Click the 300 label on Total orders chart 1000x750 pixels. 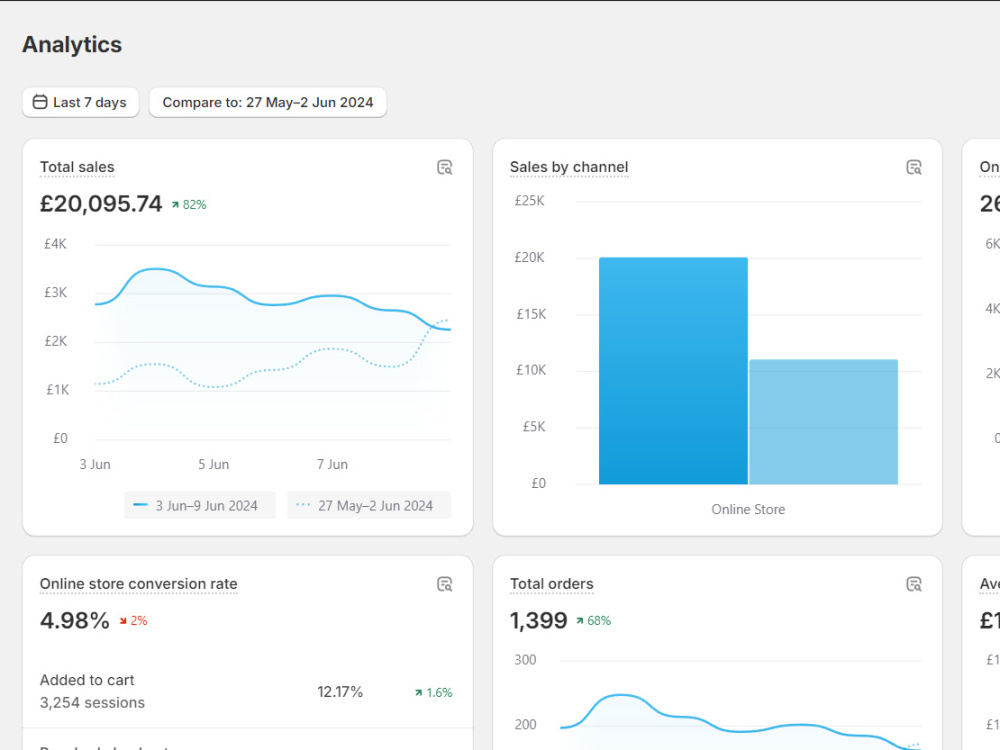tap(526, 660)
